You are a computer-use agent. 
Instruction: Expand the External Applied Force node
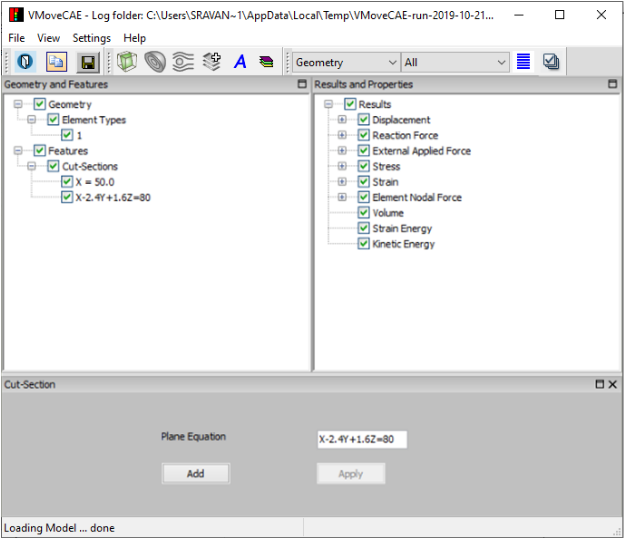[x=342, y=150]
